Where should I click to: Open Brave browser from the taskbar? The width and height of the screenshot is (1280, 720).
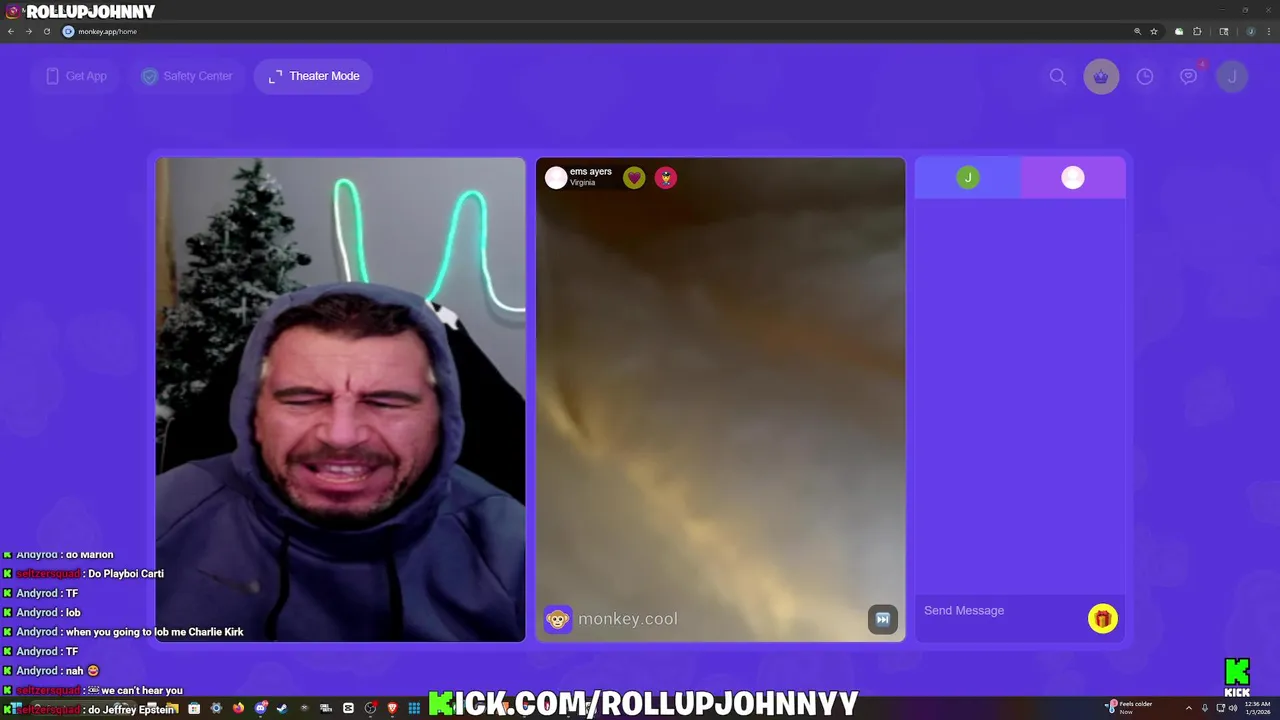(392, 708)
